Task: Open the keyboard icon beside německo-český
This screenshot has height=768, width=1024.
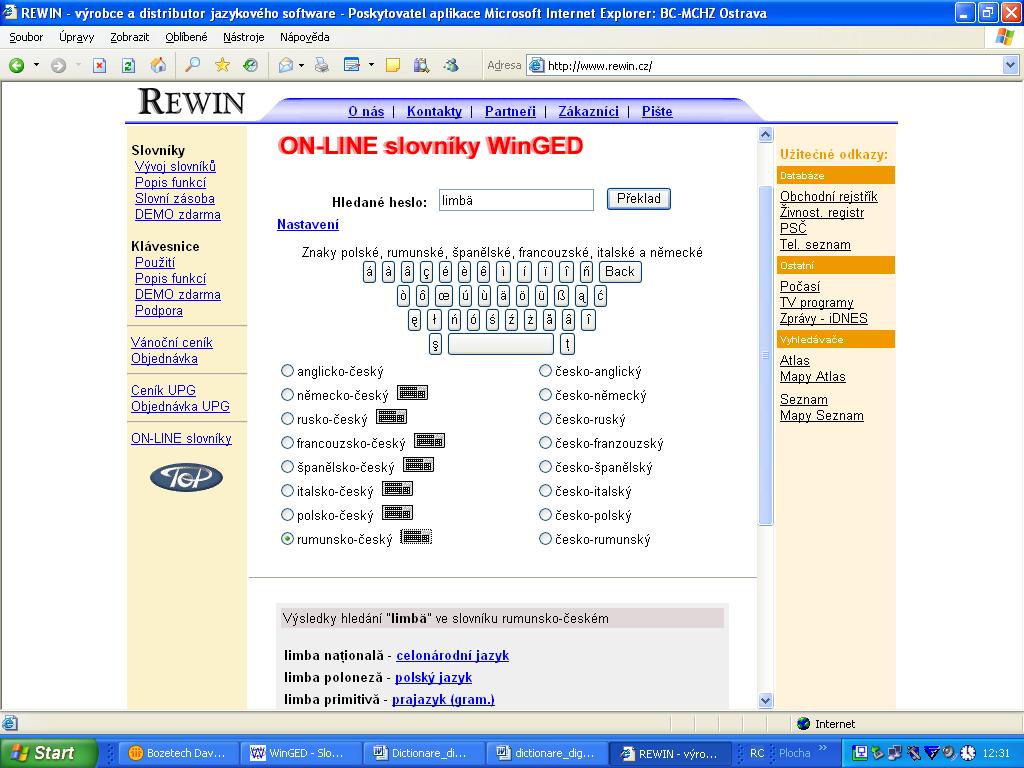Action: (412, 393)
